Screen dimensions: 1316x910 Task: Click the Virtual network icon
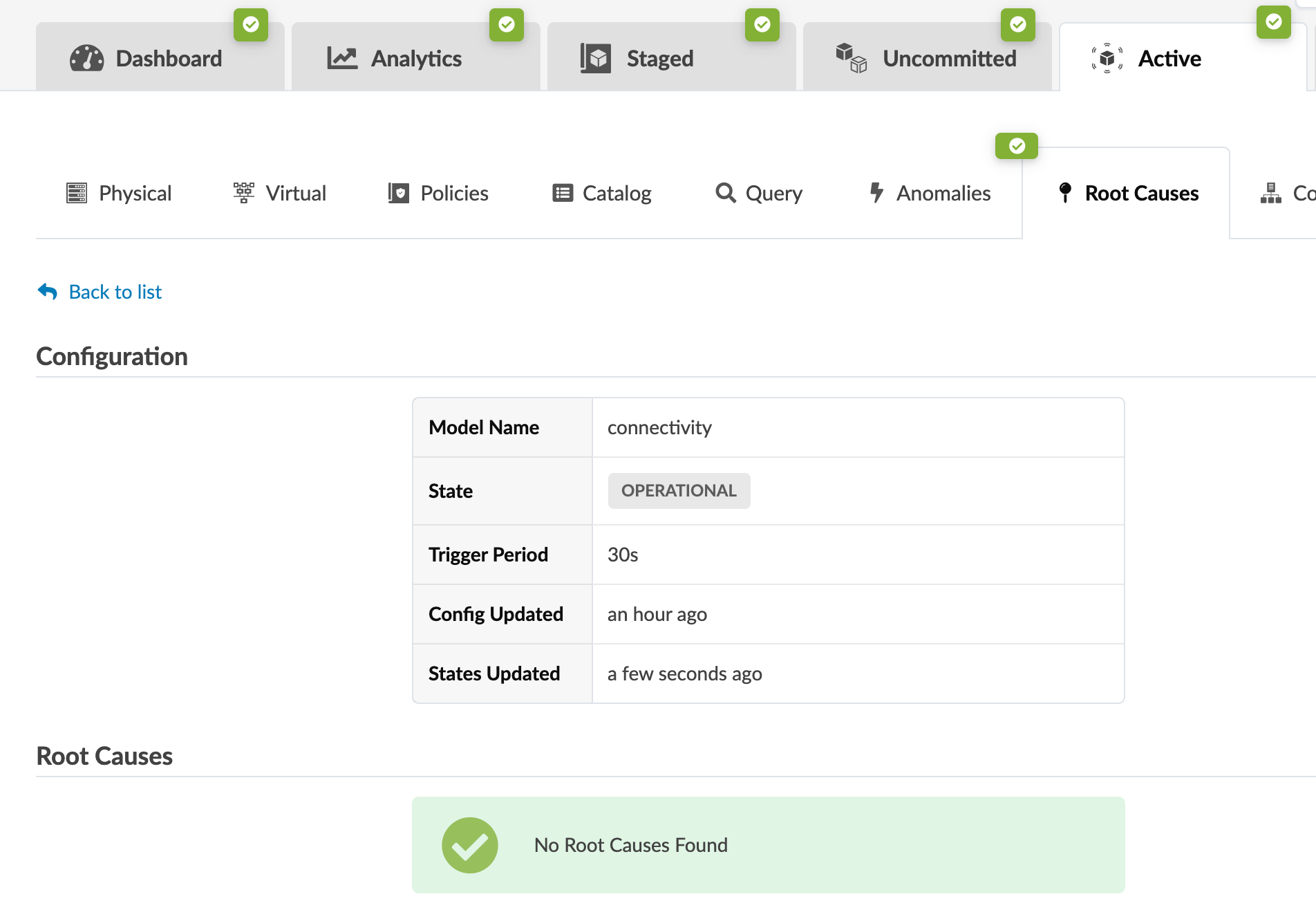(244, 193)
